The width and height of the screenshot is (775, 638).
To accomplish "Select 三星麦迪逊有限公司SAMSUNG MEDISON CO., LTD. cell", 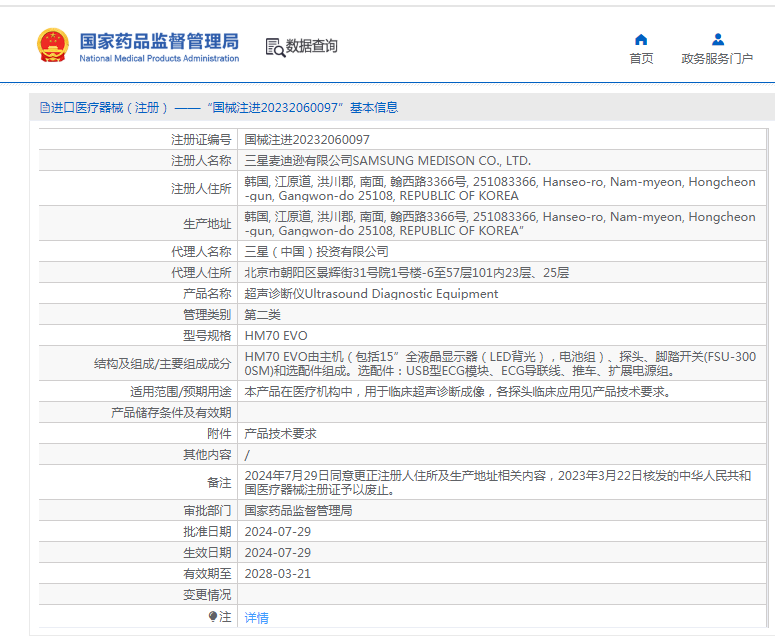I will tap(388, 161).
